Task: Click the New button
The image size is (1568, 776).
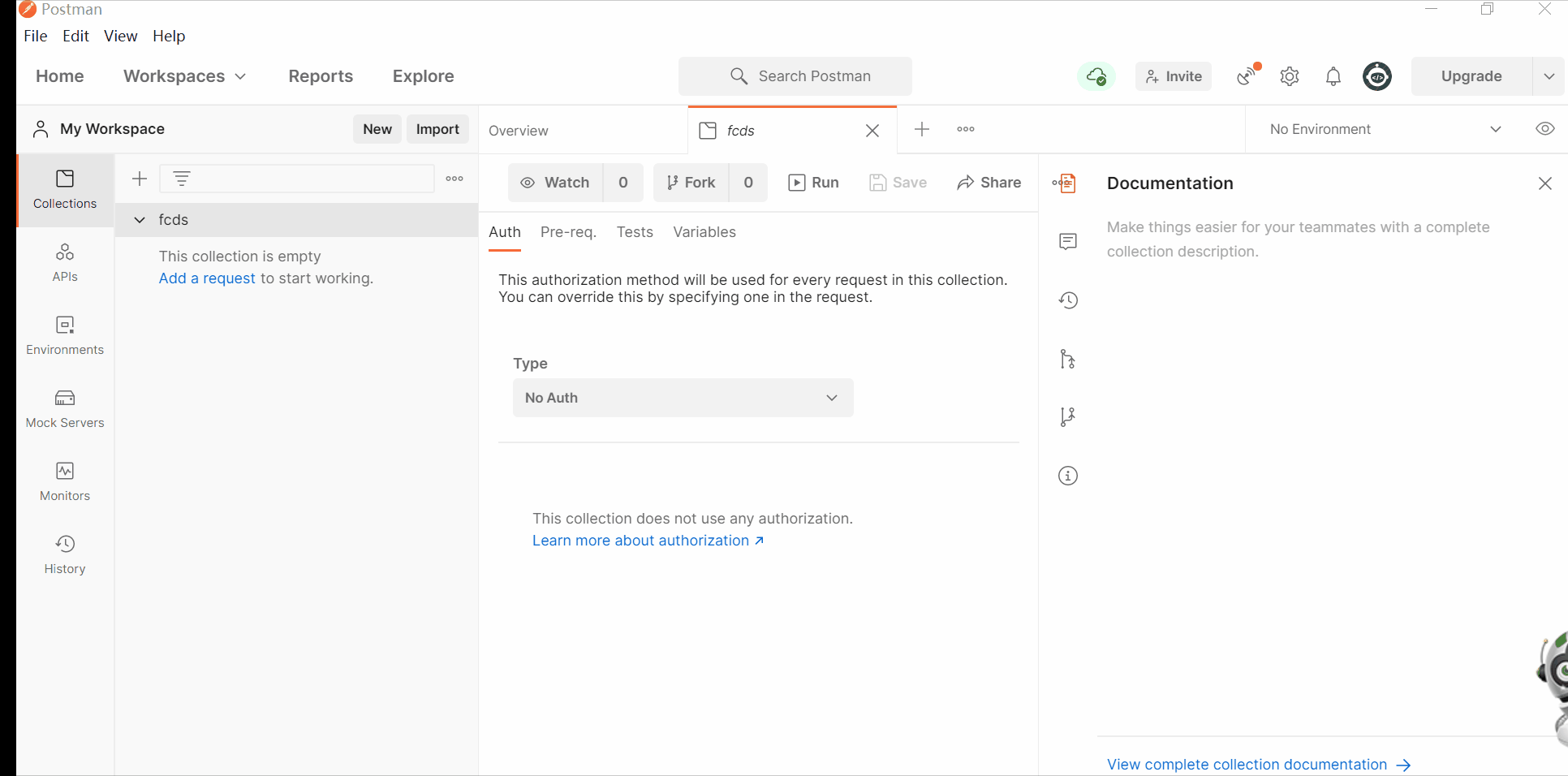Action: pyautogui.click(x=377, y=129)
